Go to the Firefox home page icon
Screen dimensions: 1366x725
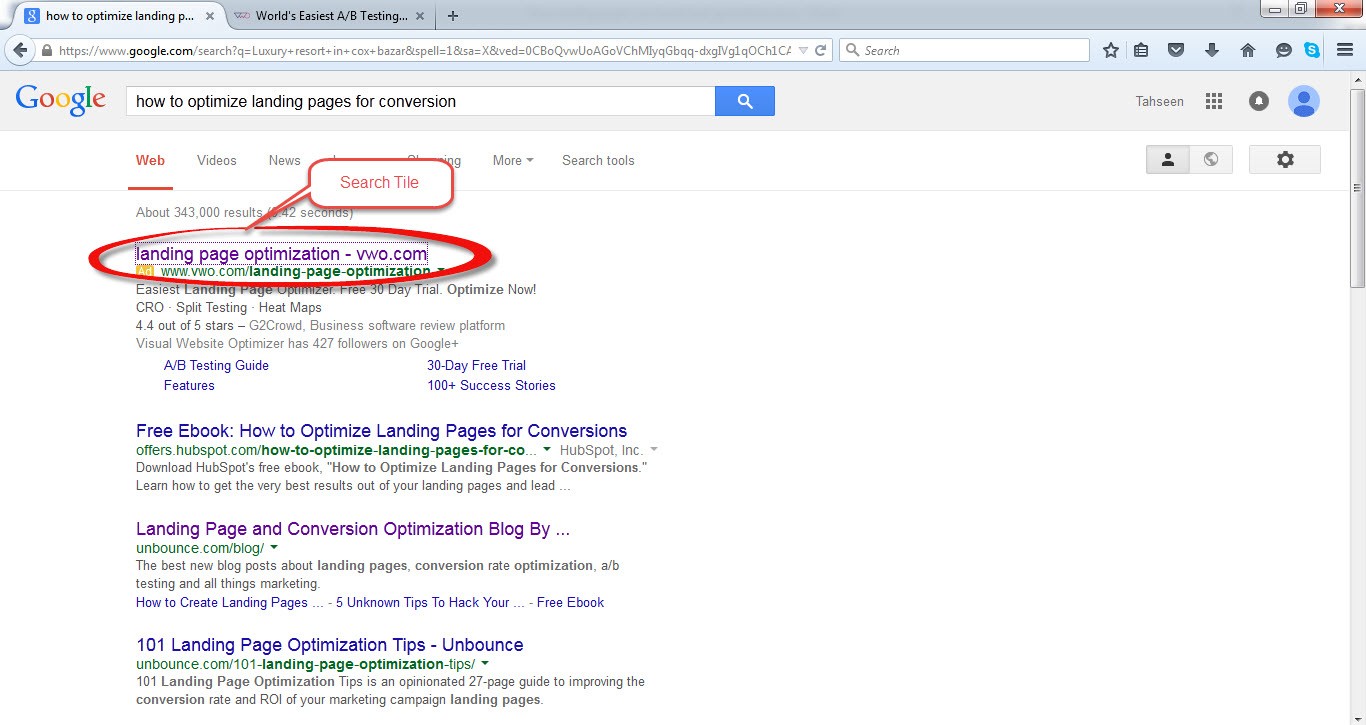click(1247, 50)
